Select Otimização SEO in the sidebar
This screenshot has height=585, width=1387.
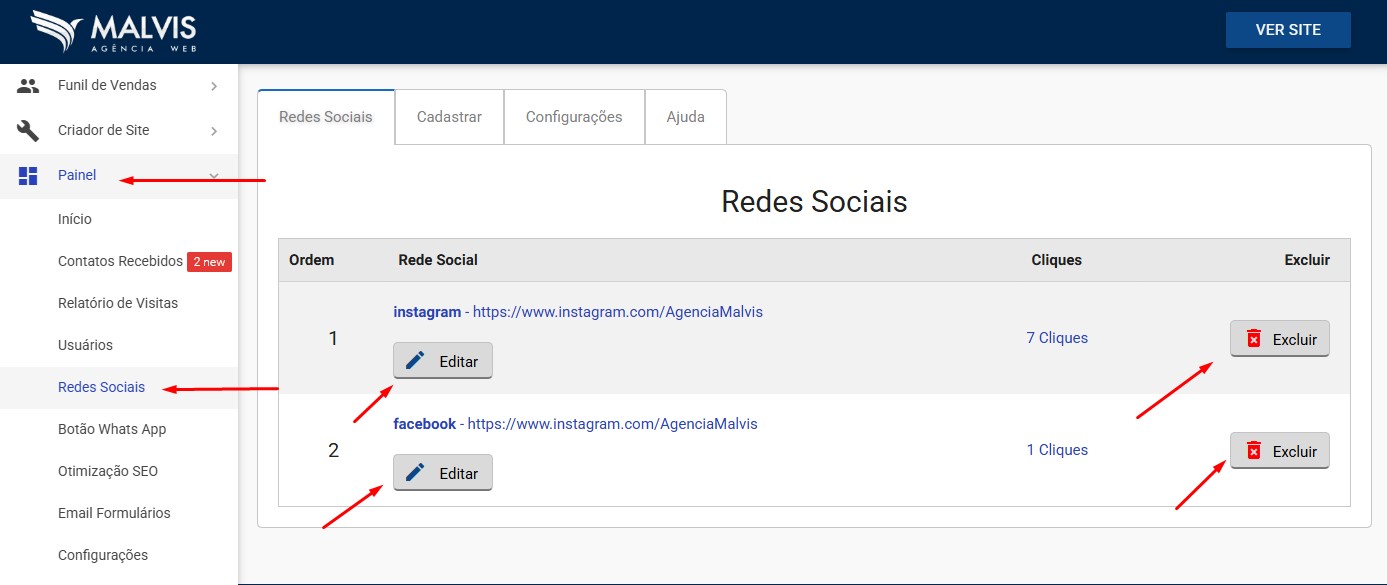108,471
